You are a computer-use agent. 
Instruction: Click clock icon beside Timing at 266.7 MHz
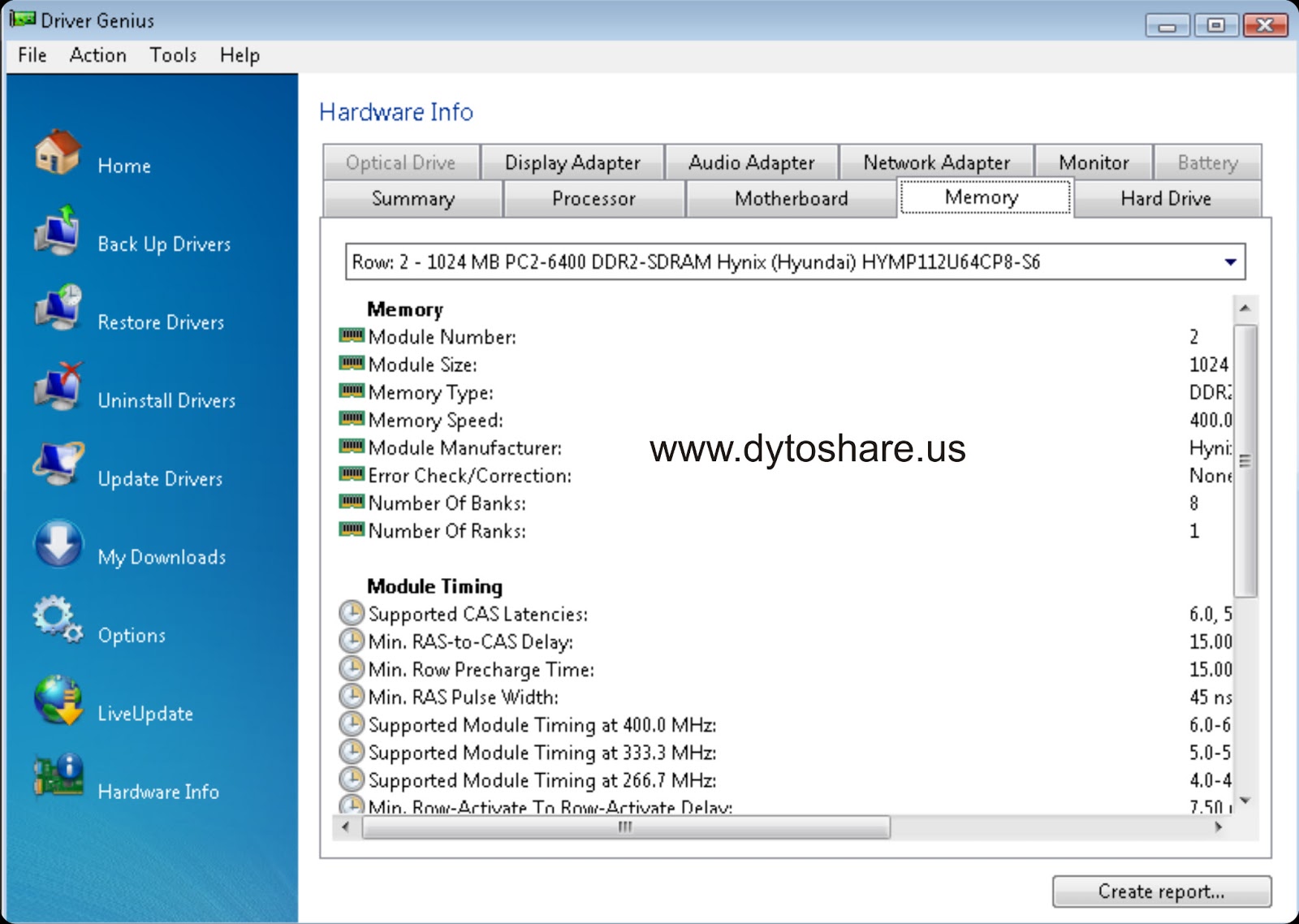(x=352, y=779)
